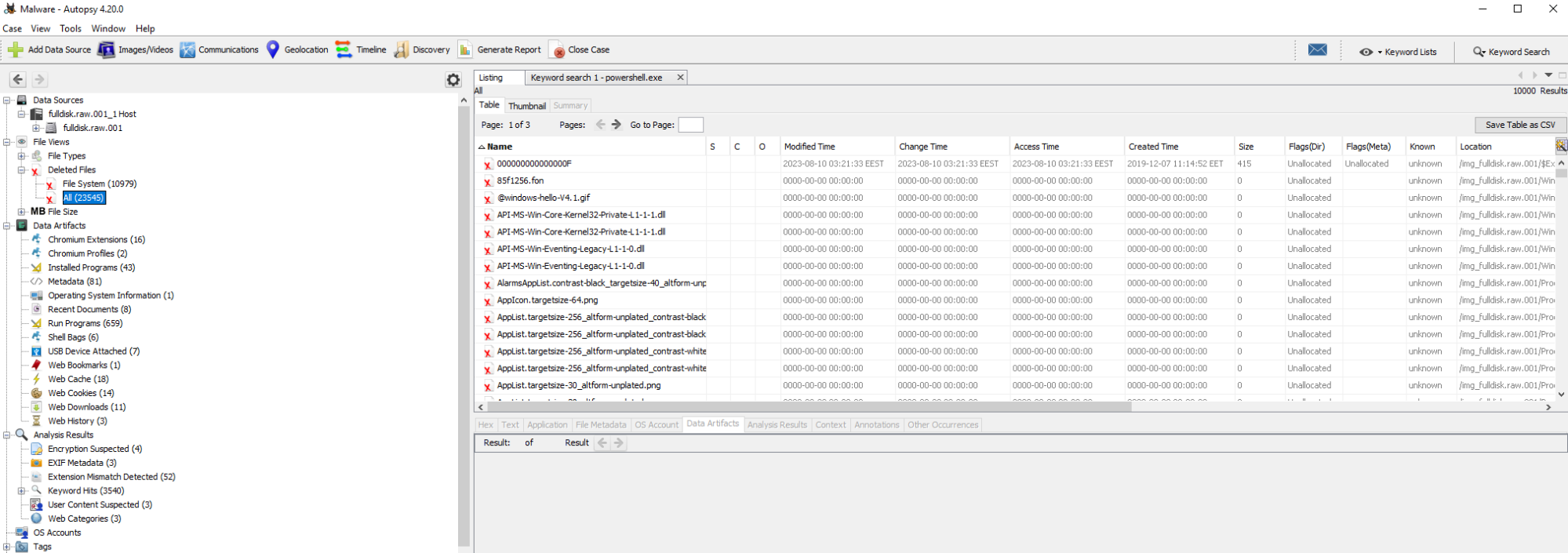Click the Go to Page input field

690,125
